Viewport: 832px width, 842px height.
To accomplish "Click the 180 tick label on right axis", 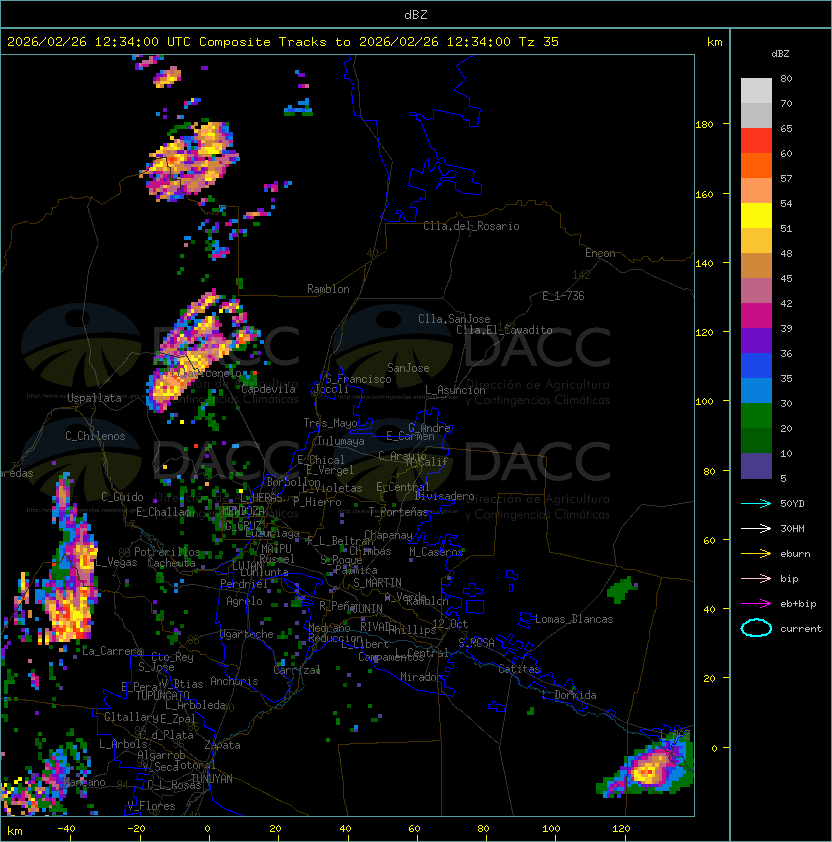I will [x=704, y=124].
